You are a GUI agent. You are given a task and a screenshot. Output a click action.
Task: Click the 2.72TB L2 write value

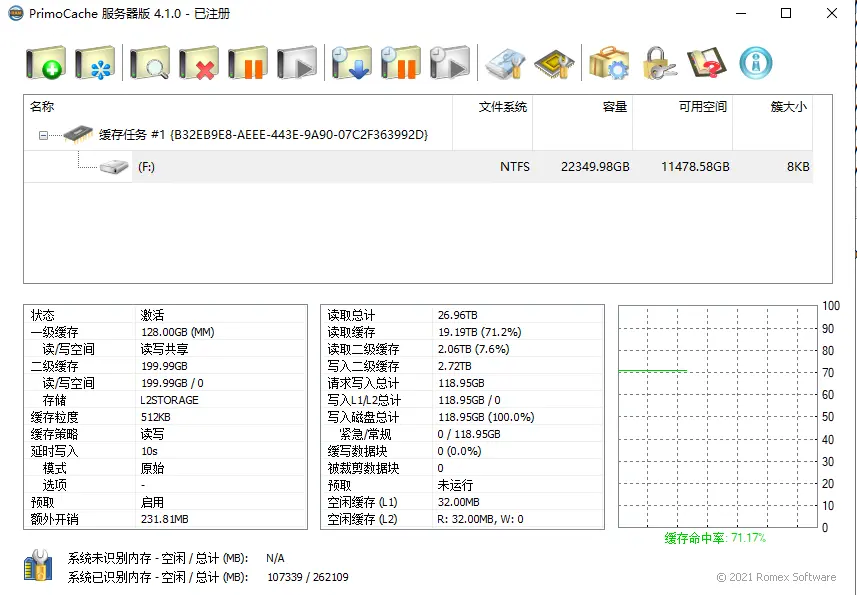point(455,366)
